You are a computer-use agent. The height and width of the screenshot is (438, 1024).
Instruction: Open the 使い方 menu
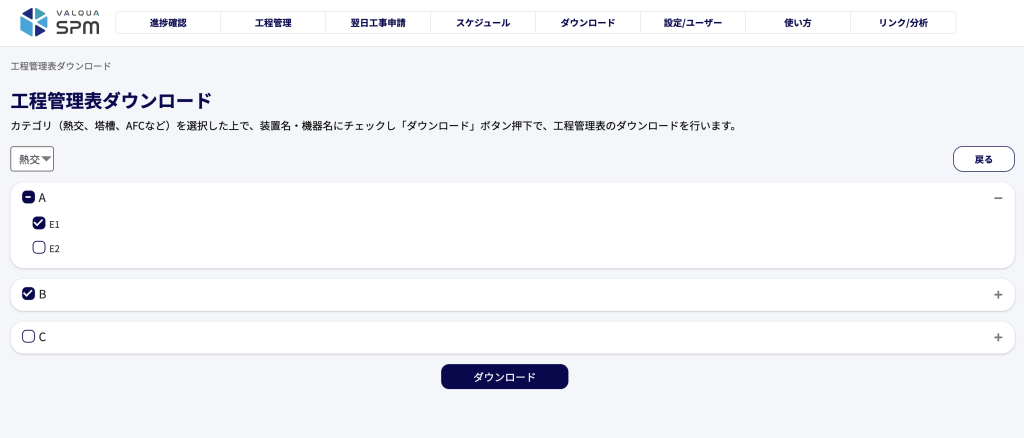coord(797,23)
